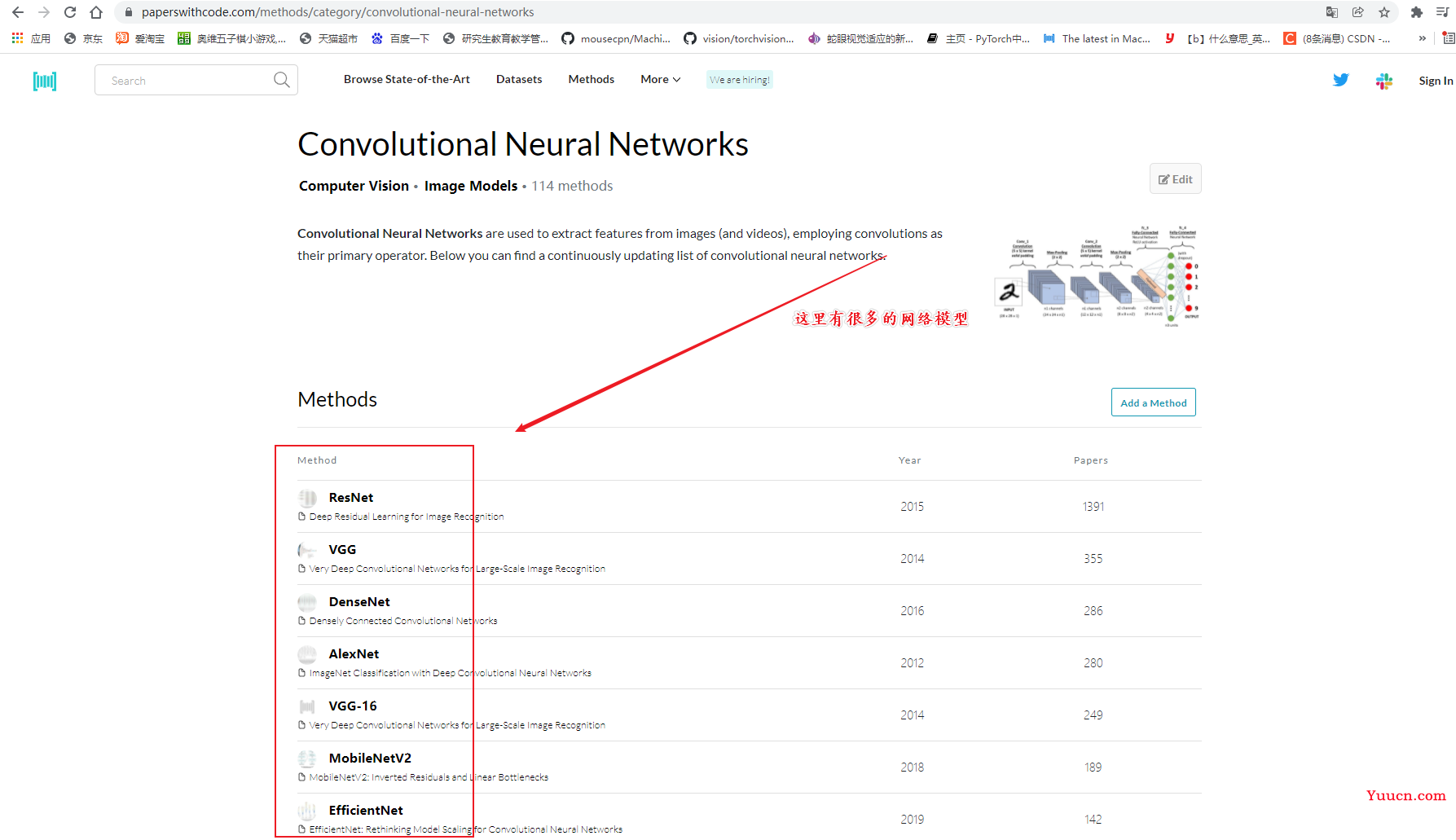Click the Year column header
The width and height of the screenshot is (1456, 840).
pos(910,460)
